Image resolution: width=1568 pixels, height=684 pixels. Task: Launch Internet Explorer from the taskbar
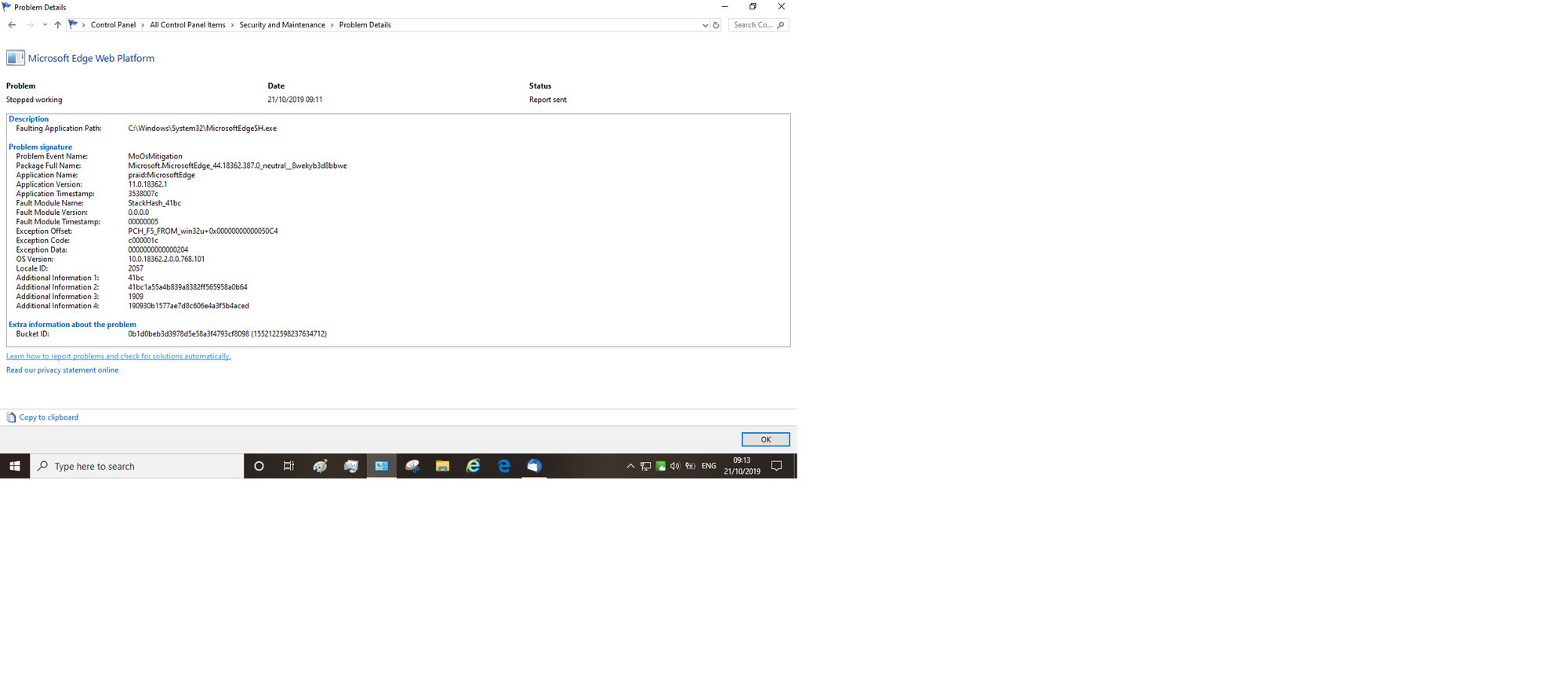[474, 466]
